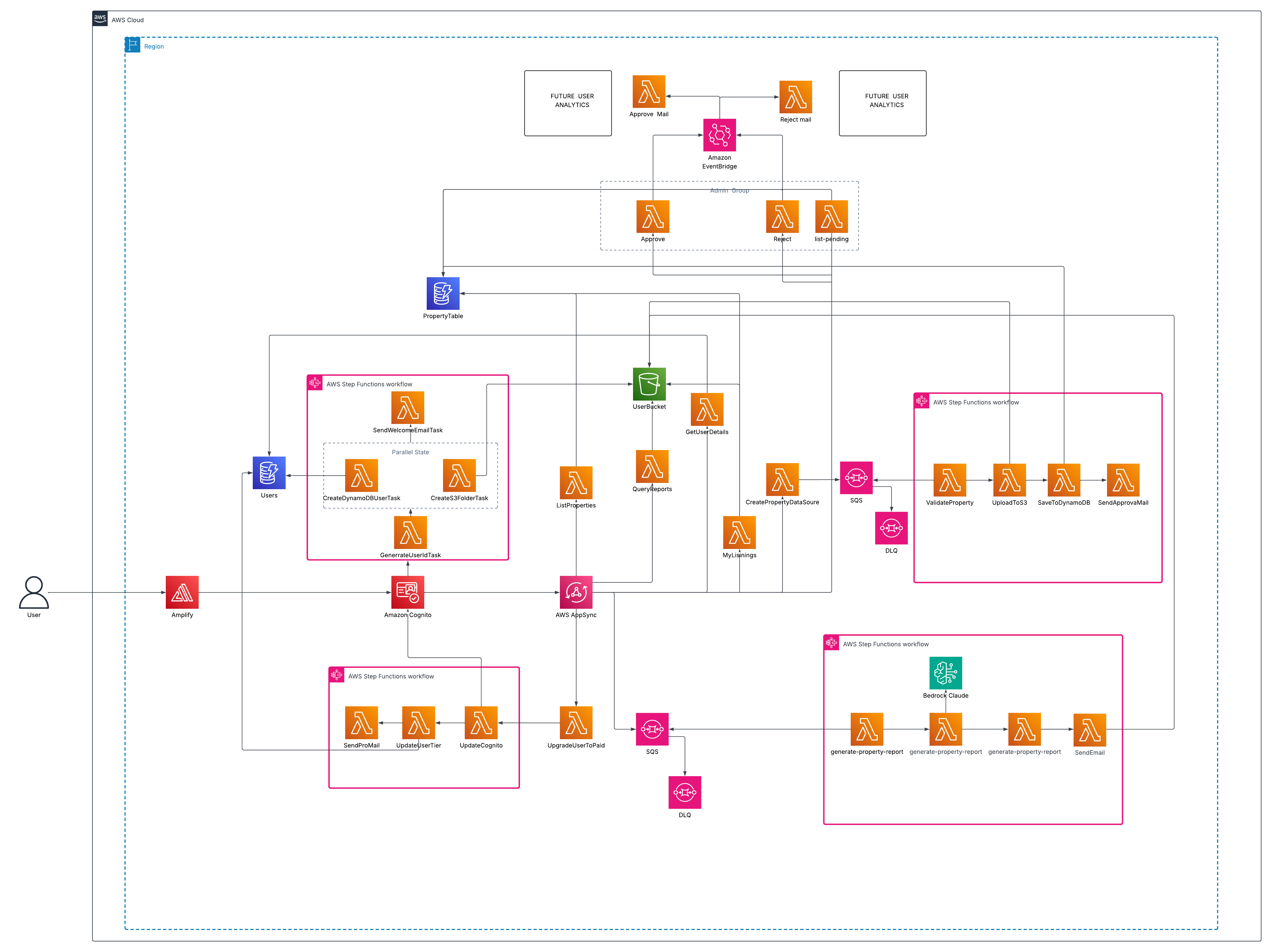Screen dimensions: 1272x952
Task: Select the Amazon Cognito icon
Action: tap(408, 592)
